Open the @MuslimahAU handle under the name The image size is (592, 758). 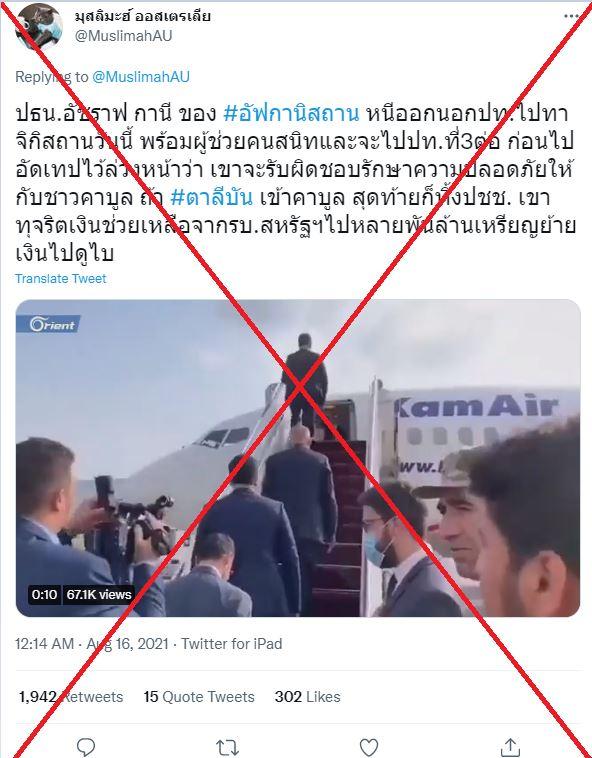click(123, 36)
